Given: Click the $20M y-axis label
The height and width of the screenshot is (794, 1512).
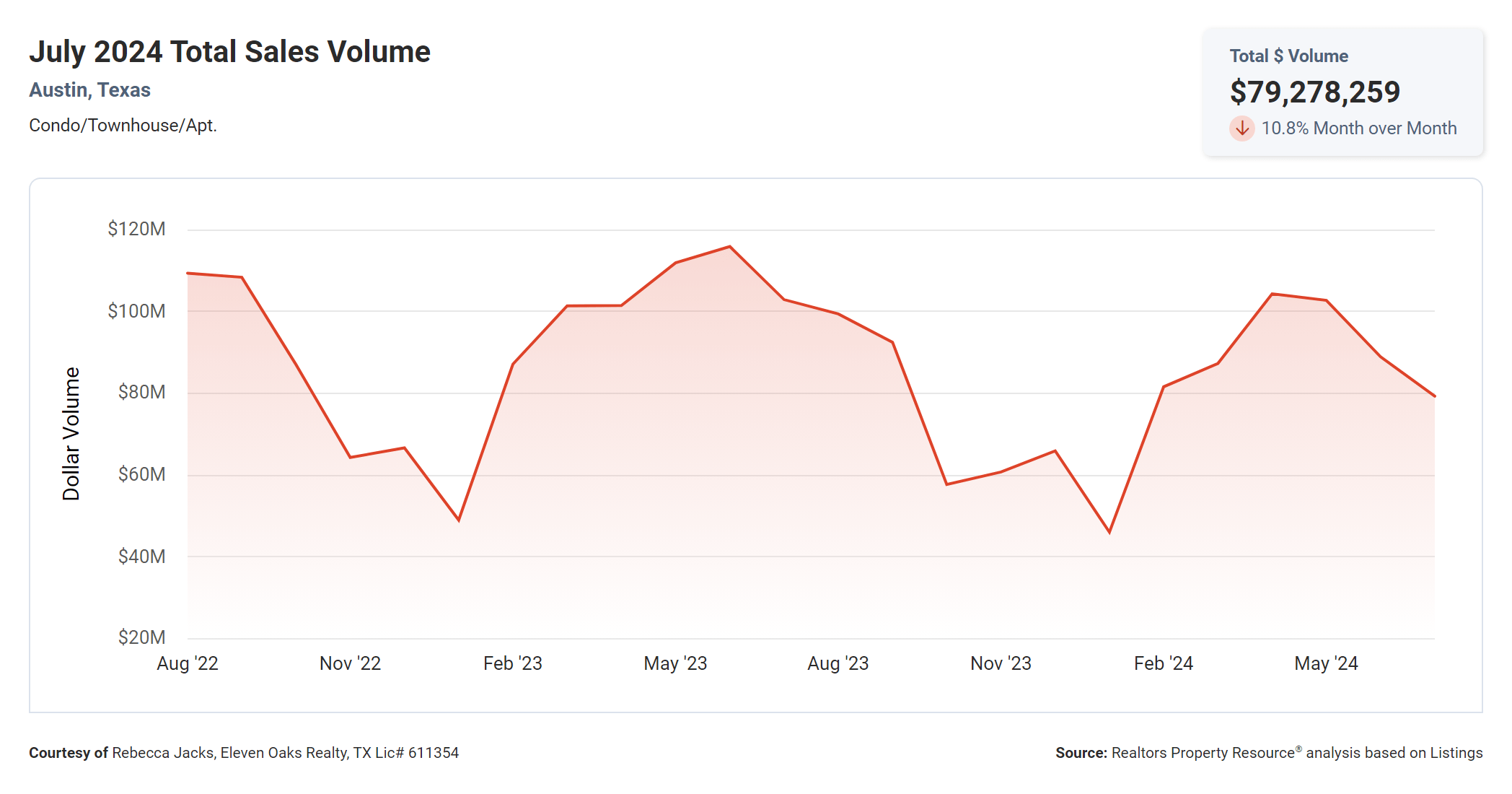Looking at the screenshot, I should (x=141, y=637).
